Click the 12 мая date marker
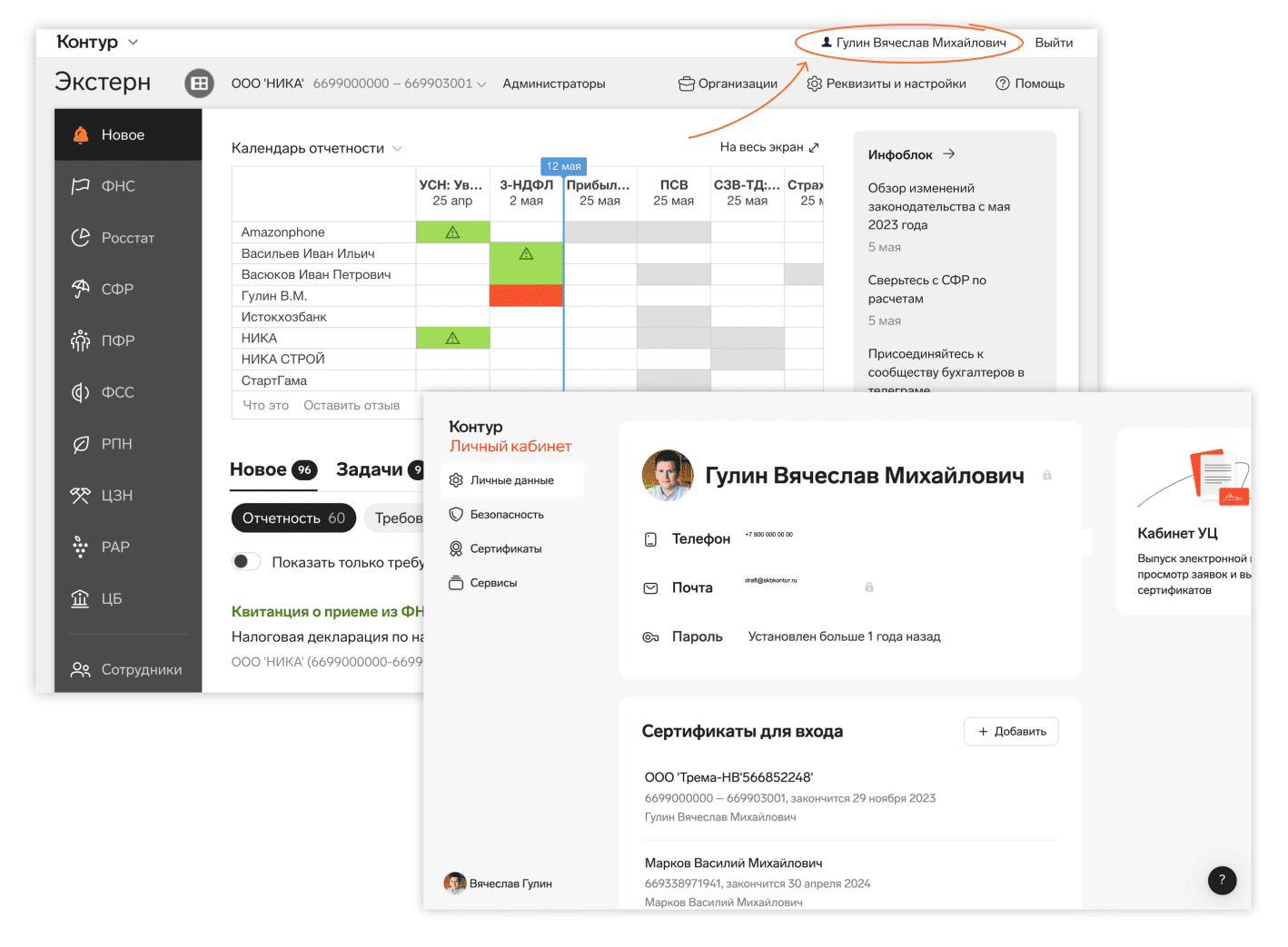This screenshot has height=947, width=1288. (x=563, y=166)
